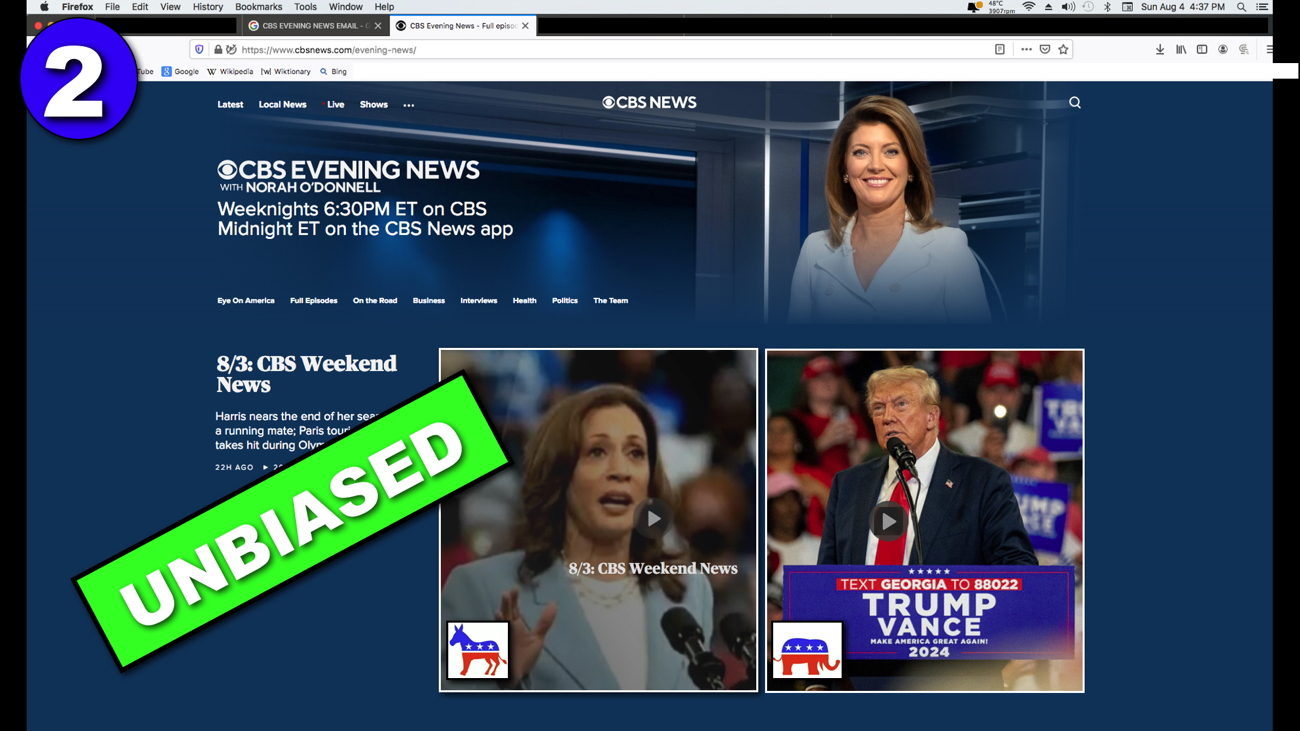Open the Bookmarks menu
Screen dimensions: 1300x731
[x=258, y=7]
